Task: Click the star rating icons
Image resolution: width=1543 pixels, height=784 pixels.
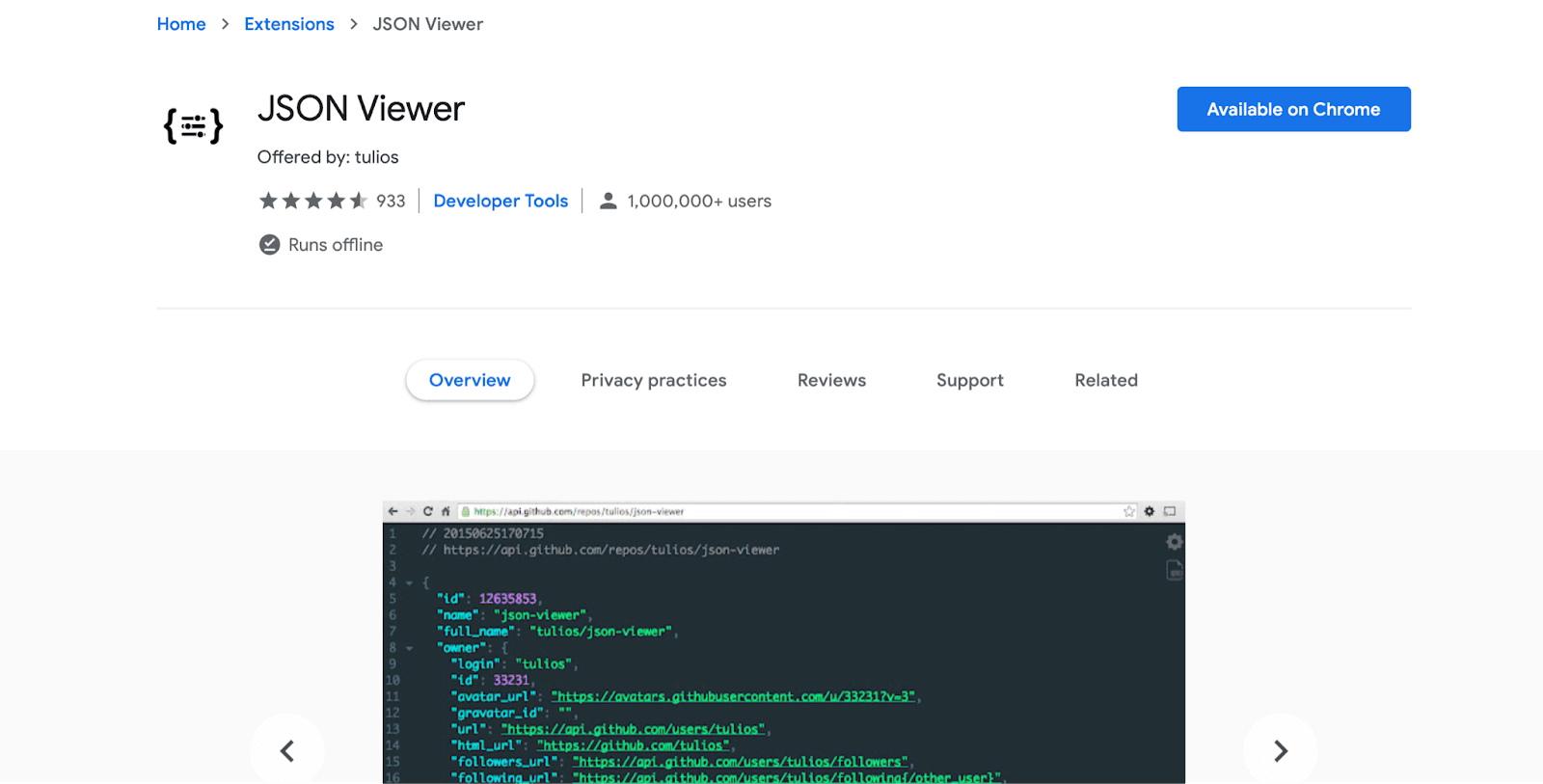Action: 313,201
